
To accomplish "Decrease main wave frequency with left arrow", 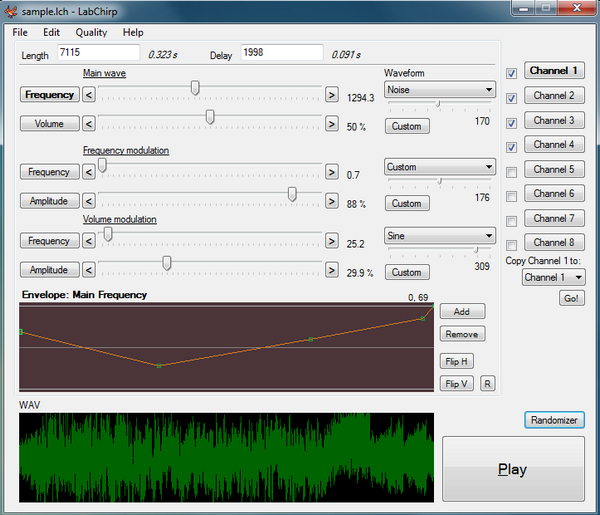I will [x=89, y=95].
